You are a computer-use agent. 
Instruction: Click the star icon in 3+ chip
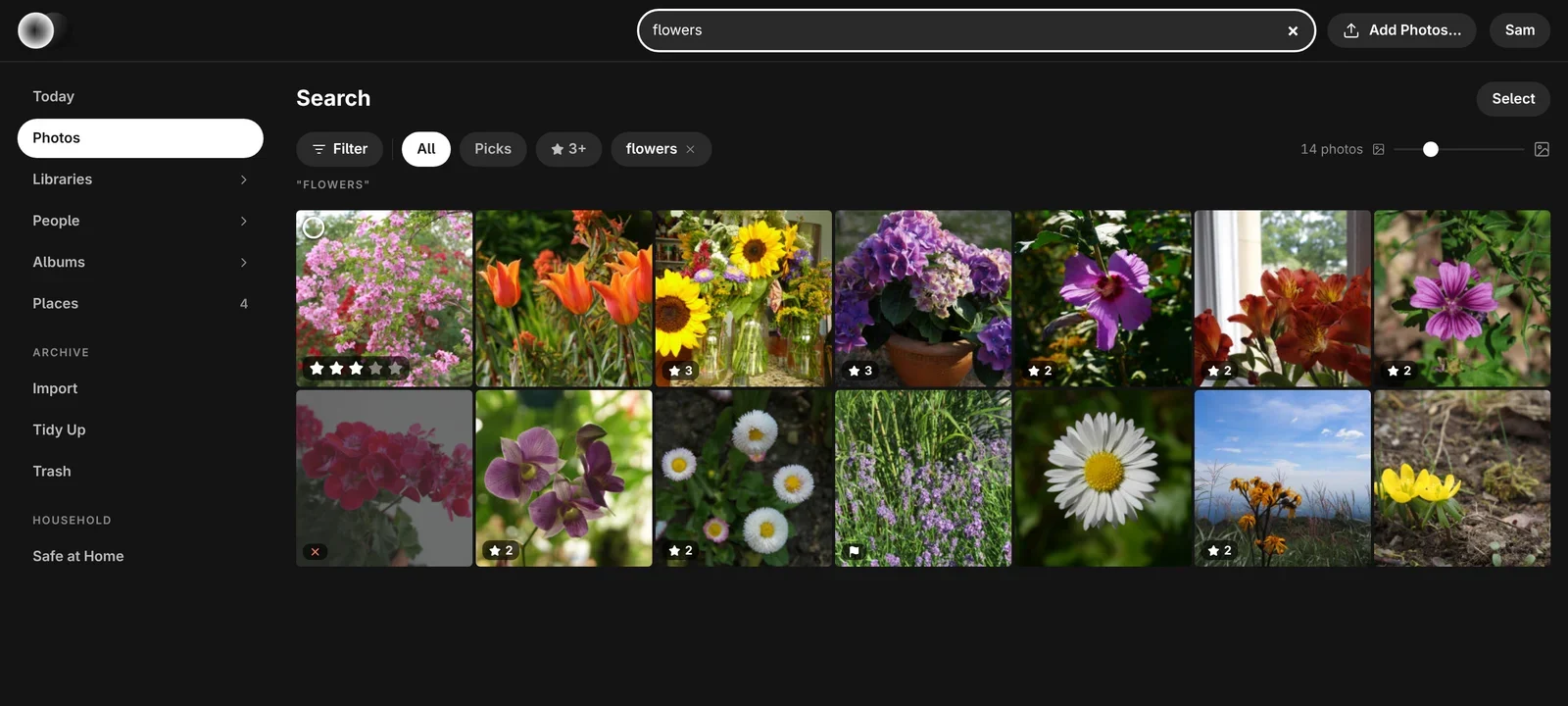click(557, 149)
